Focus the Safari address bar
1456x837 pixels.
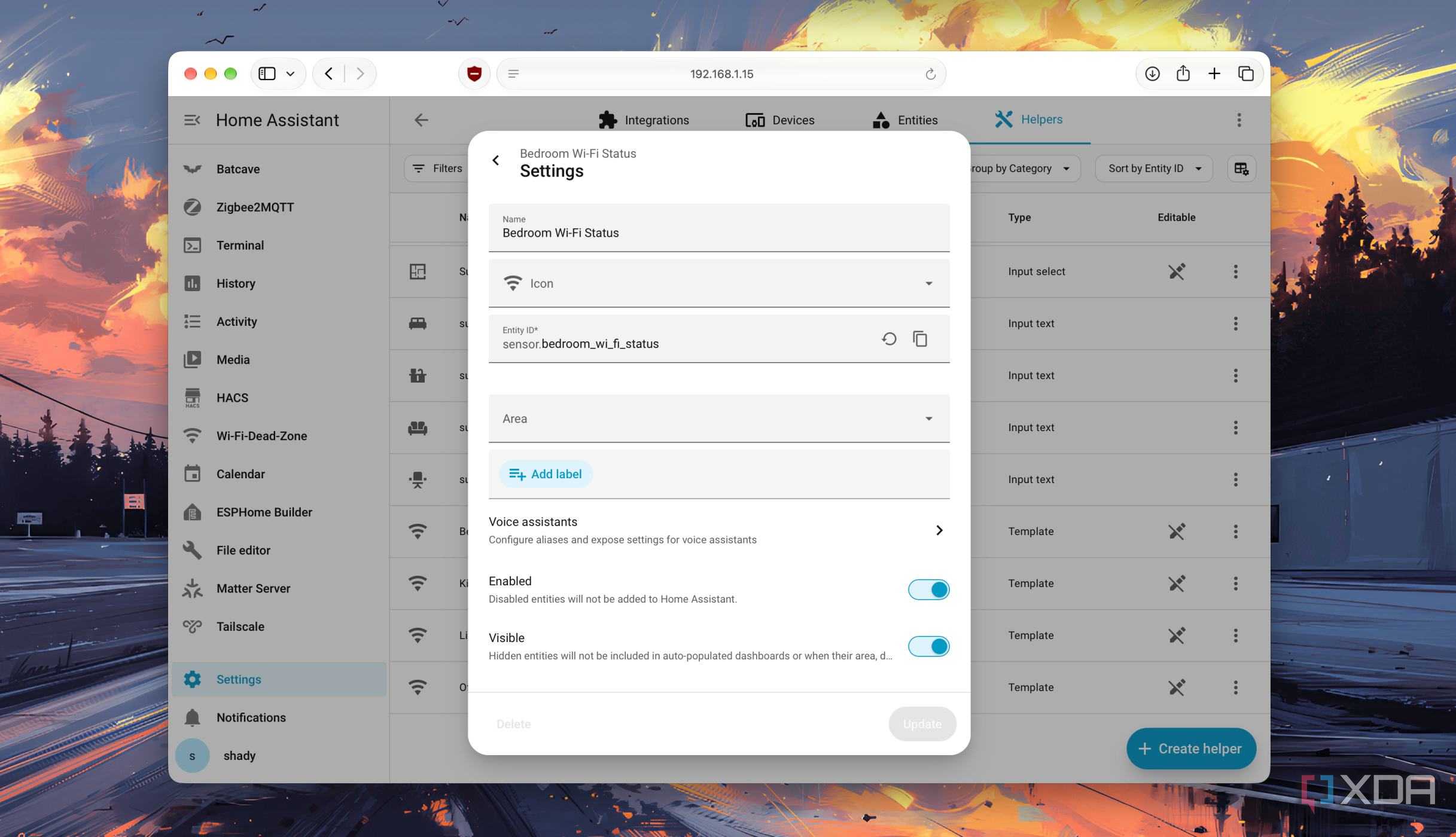point(721,74)
